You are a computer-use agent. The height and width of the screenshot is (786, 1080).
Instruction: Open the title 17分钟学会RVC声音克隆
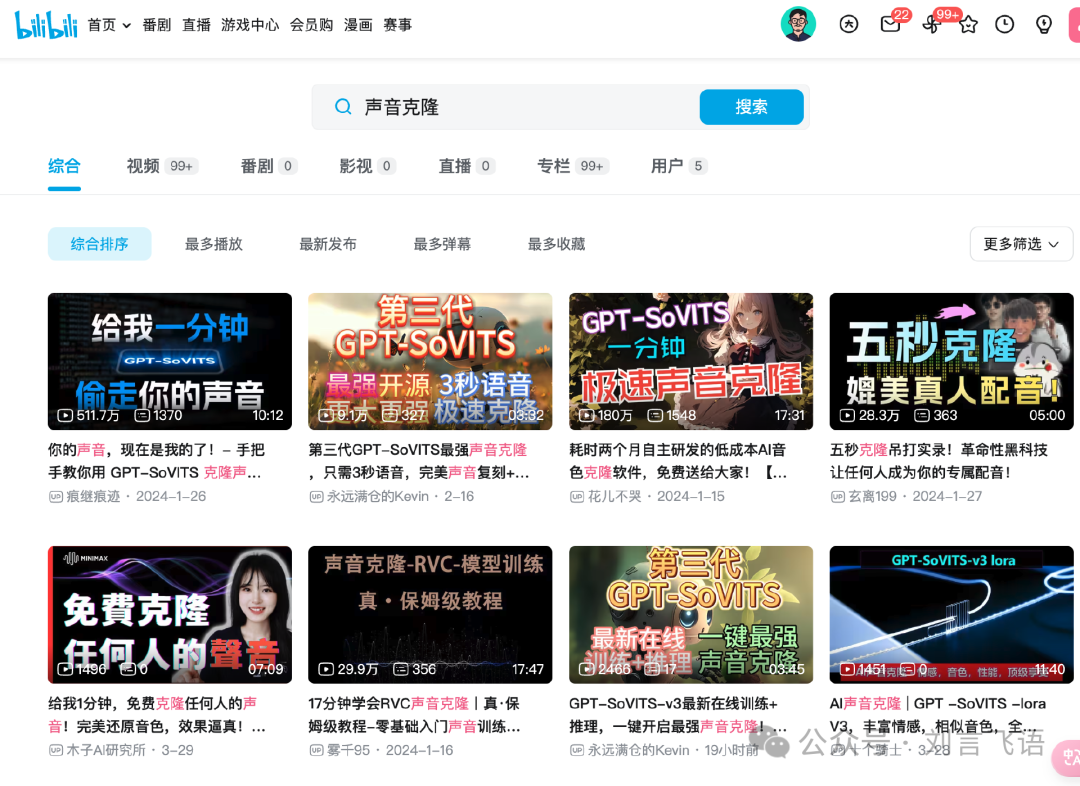(415, 714)
